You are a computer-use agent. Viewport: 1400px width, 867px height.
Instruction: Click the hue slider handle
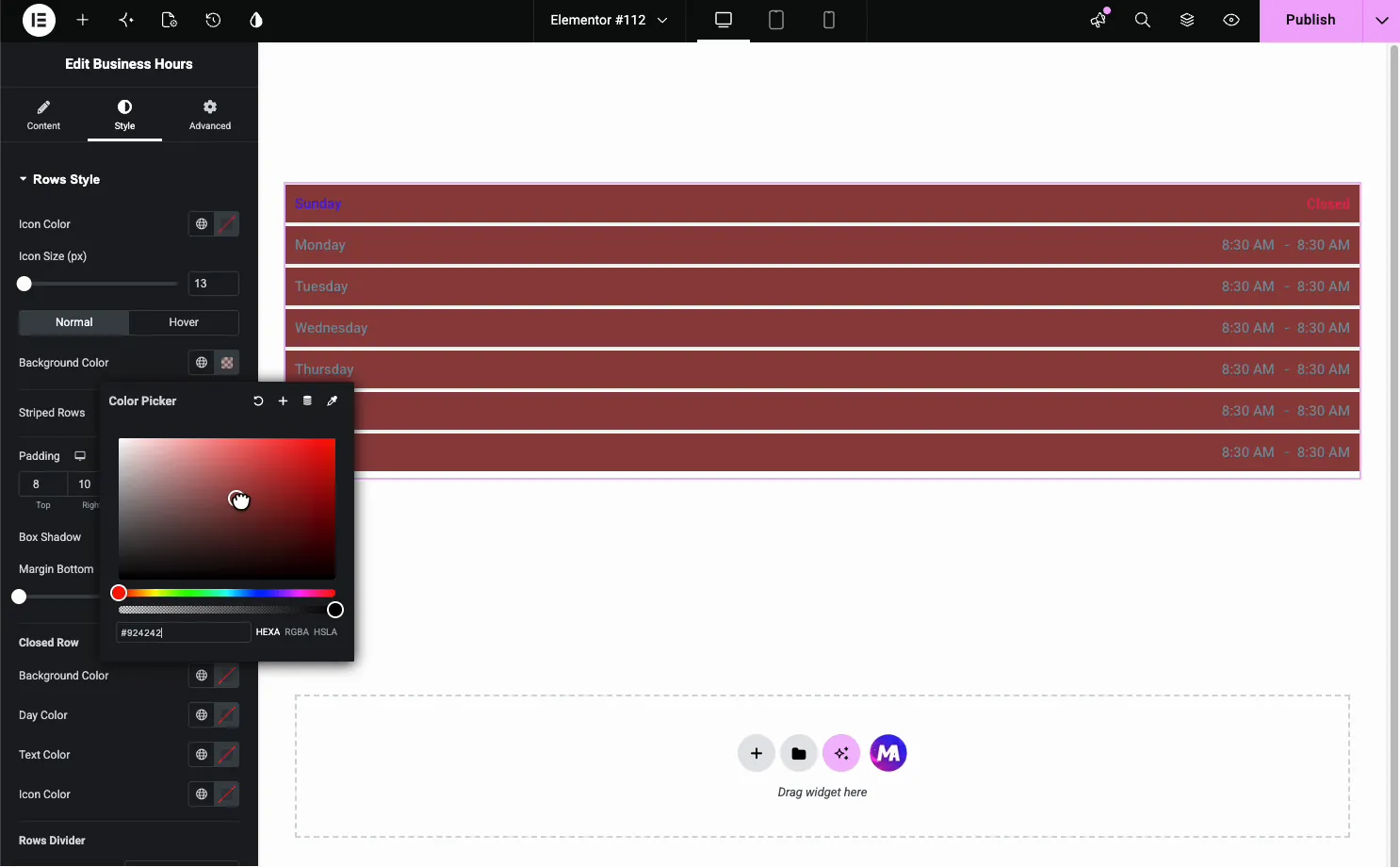point(119,593)
